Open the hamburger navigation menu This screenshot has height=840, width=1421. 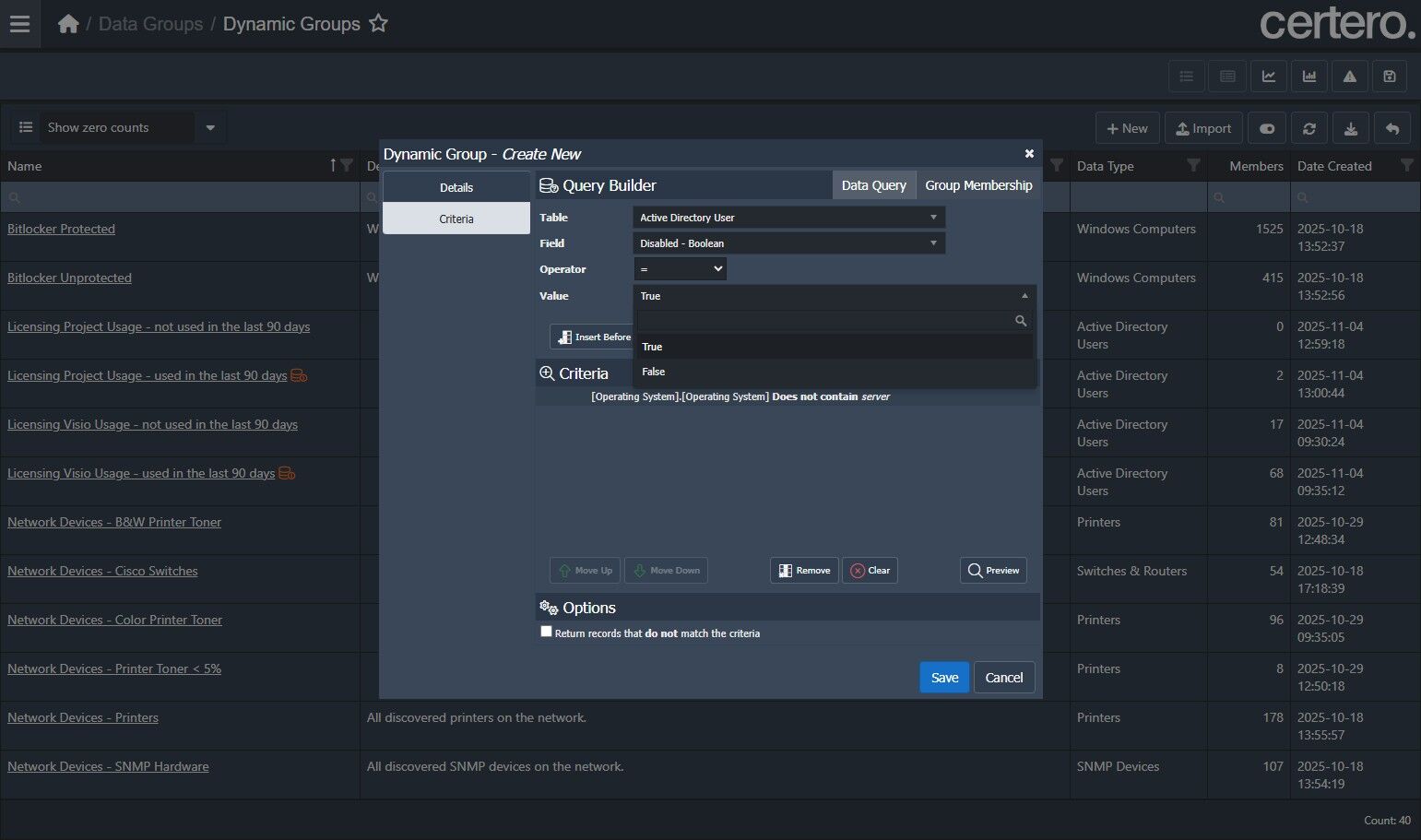[x=19, y=24]
